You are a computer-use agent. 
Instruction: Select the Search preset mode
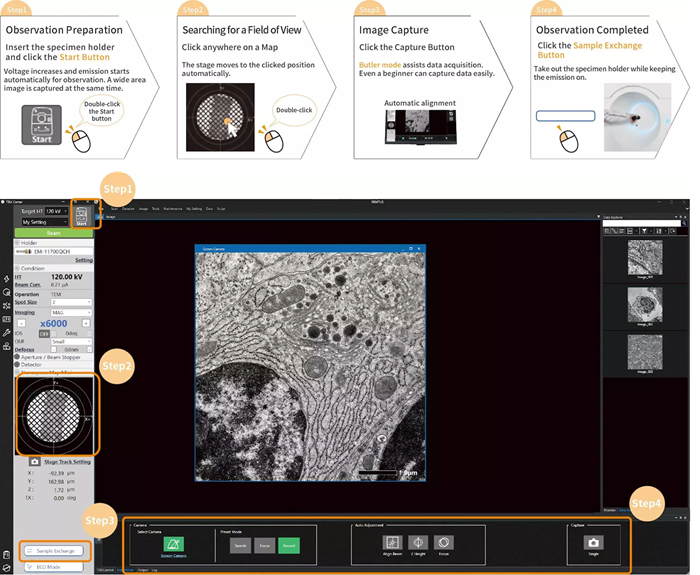pos(241,546)
